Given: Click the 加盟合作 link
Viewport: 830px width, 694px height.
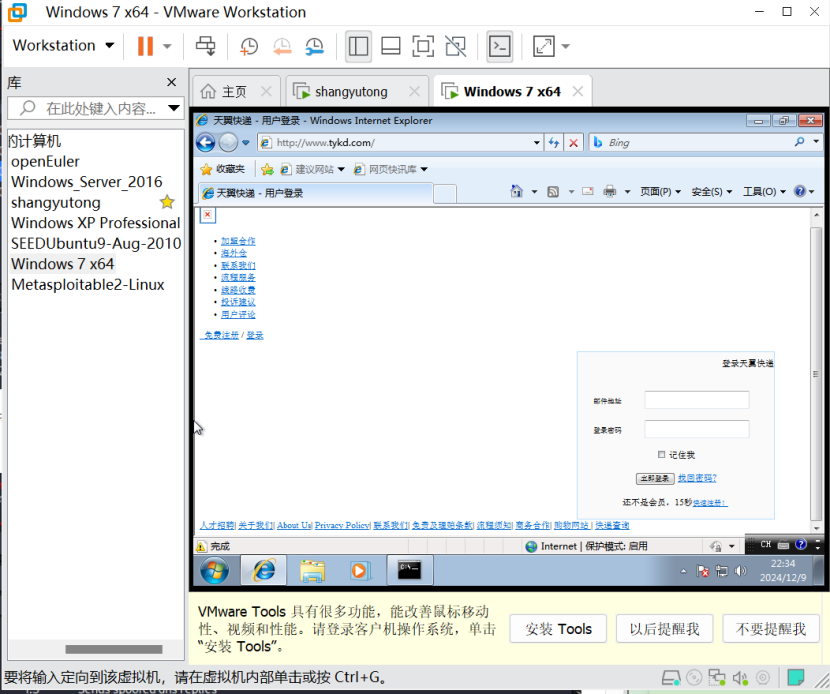Looking at the screenshot, I should [238, 241].
